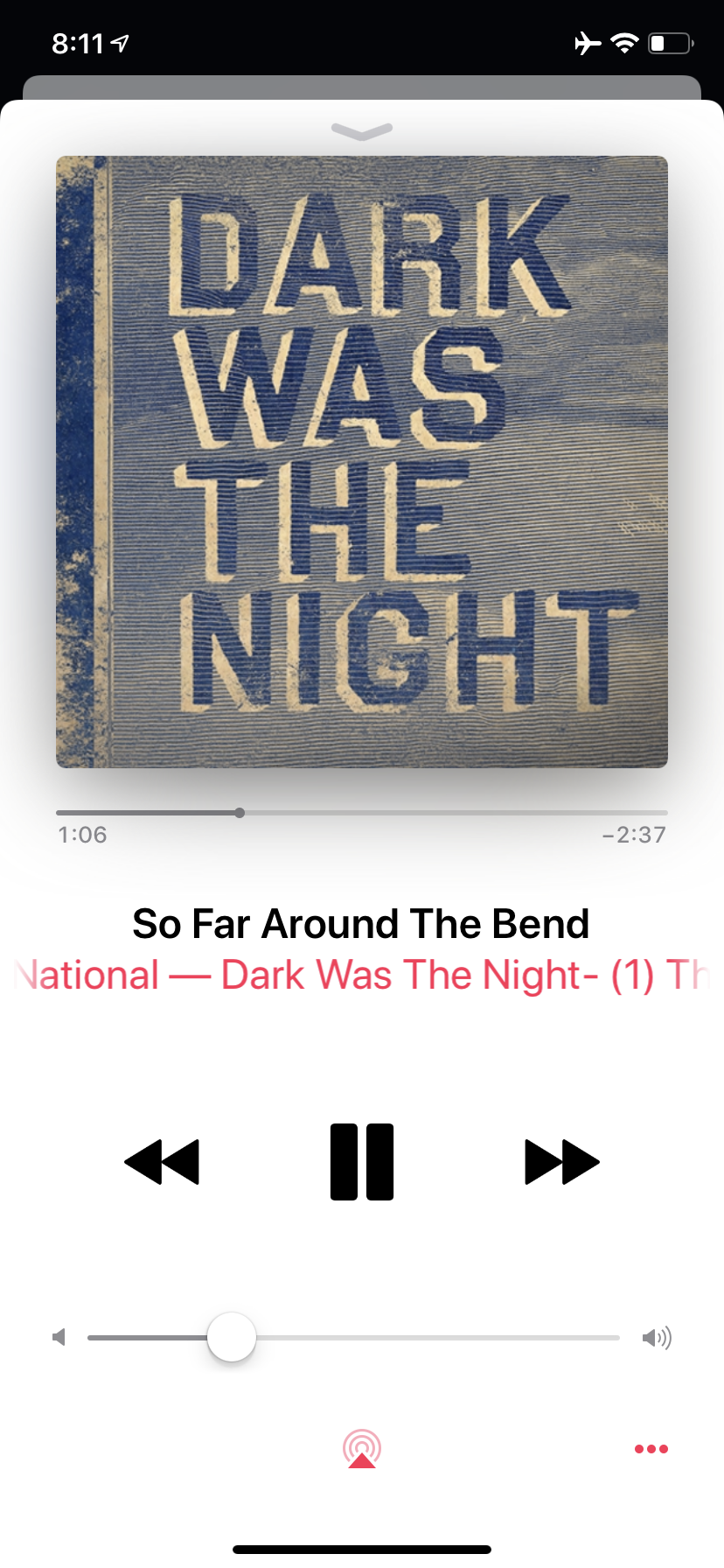Collapse the Now Playing sheet with the chevron

pos(362,131)
